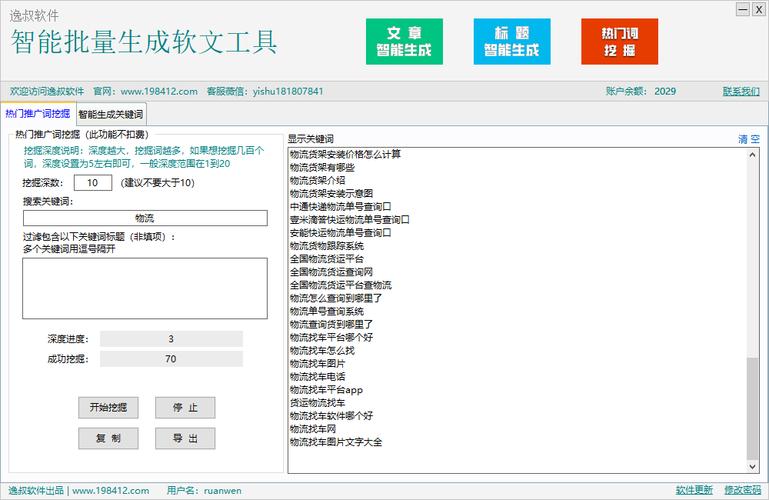769x500 pixels.
Task: Minimize the application window
Action: pos(743,9)
